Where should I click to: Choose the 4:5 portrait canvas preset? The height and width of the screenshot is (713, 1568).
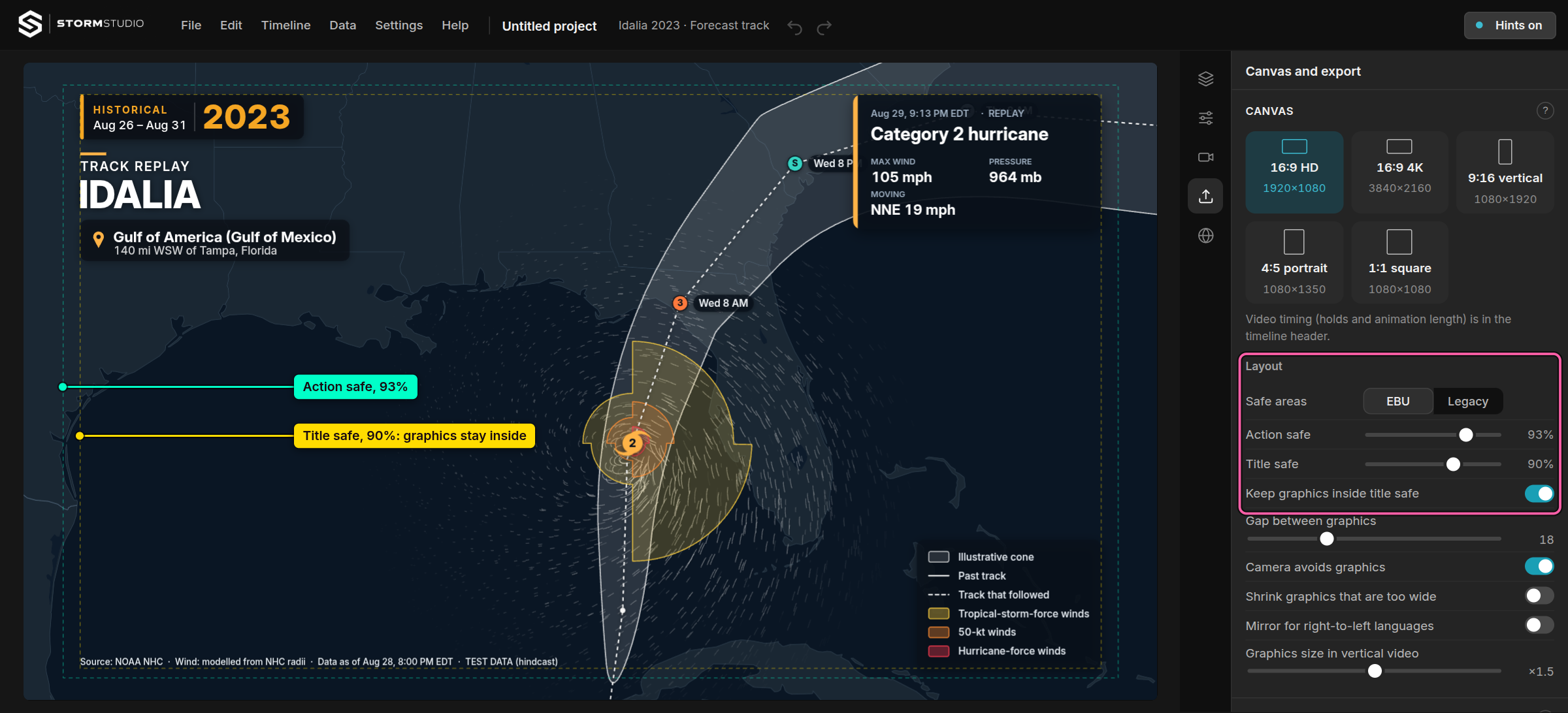(1294, 262)
